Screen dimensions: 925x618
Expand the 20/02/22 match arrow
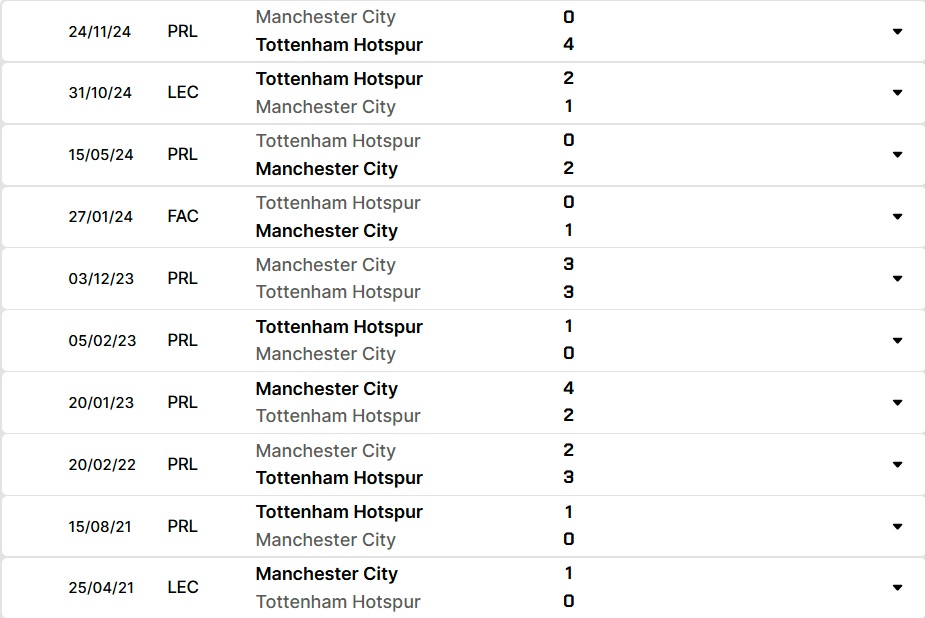897,464
